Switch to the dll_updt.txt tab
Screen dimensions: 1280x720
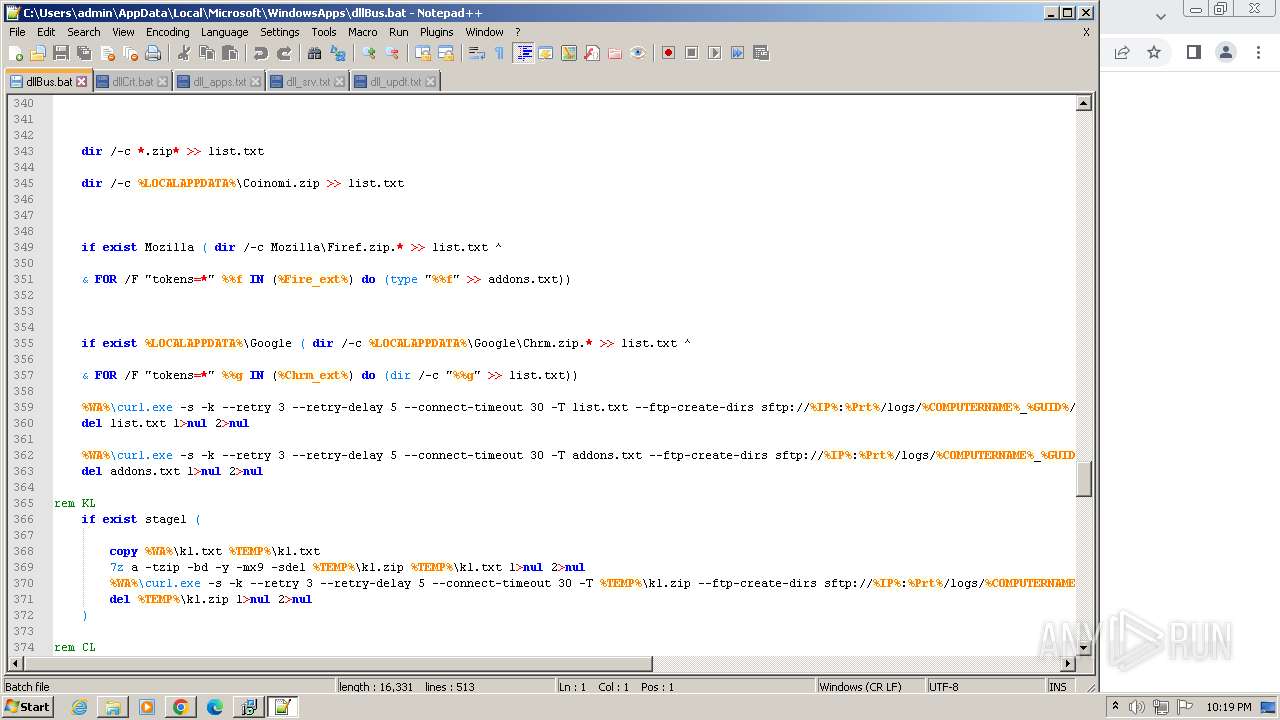(396, 82)
